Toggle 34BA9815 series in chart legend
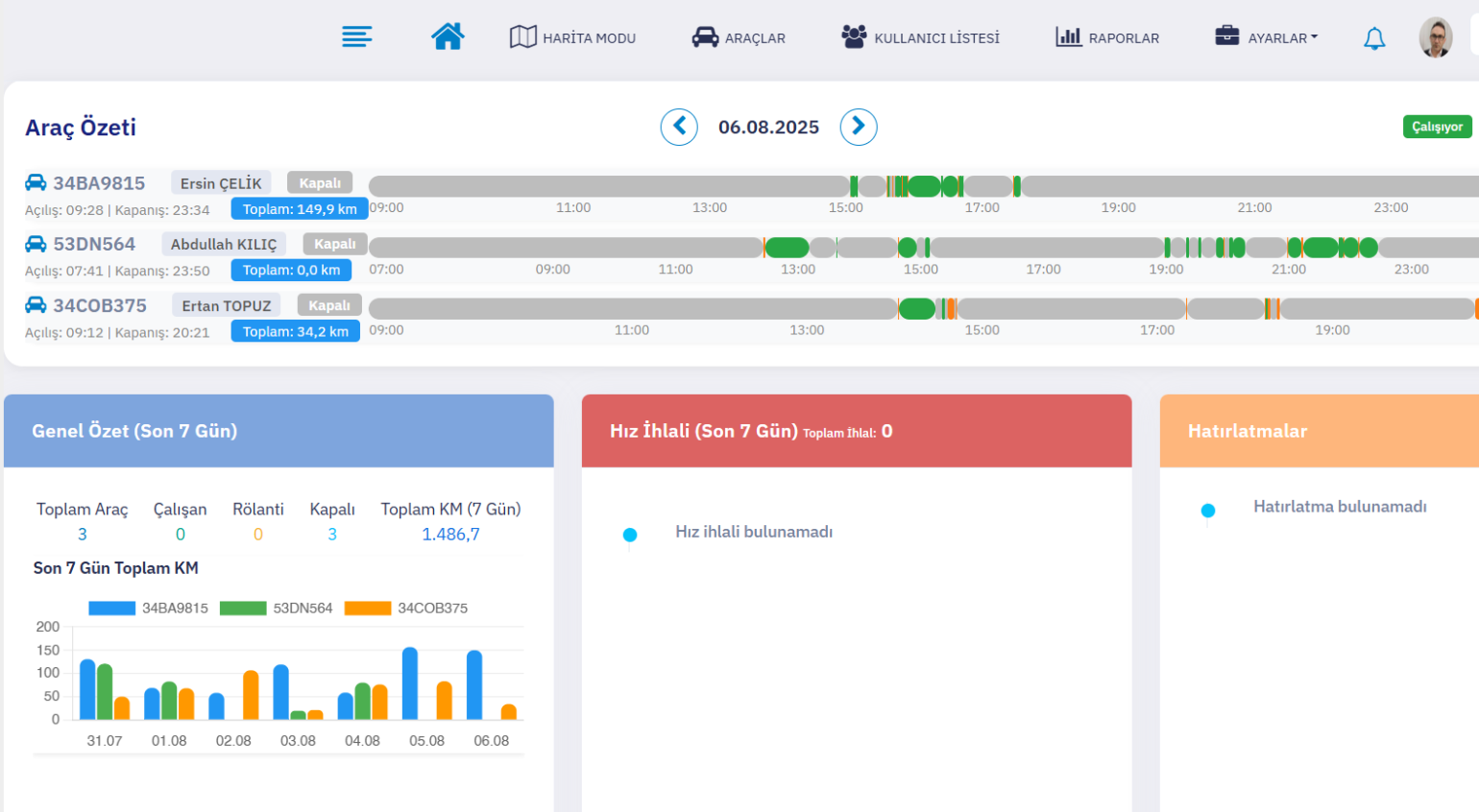Viewport: 1479px width, 812px height. (x=149, y=608)
